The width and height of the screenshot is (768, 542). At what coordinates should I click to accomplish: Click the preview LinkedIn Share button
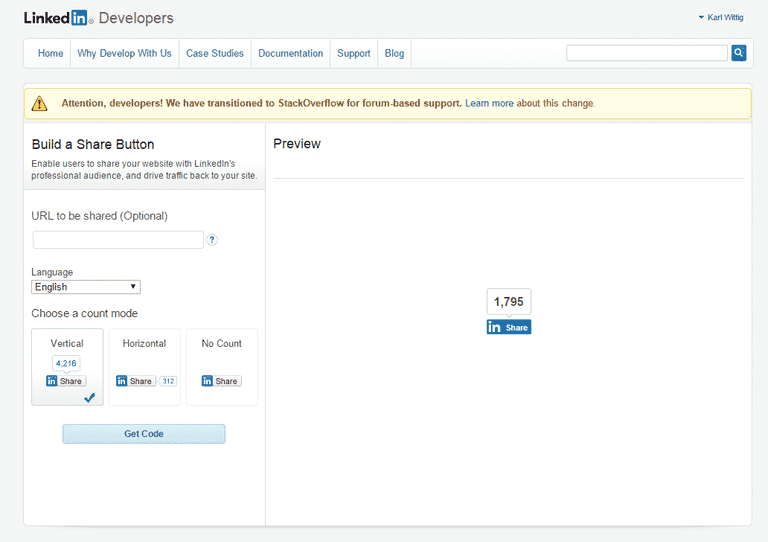tap(509, 327)
